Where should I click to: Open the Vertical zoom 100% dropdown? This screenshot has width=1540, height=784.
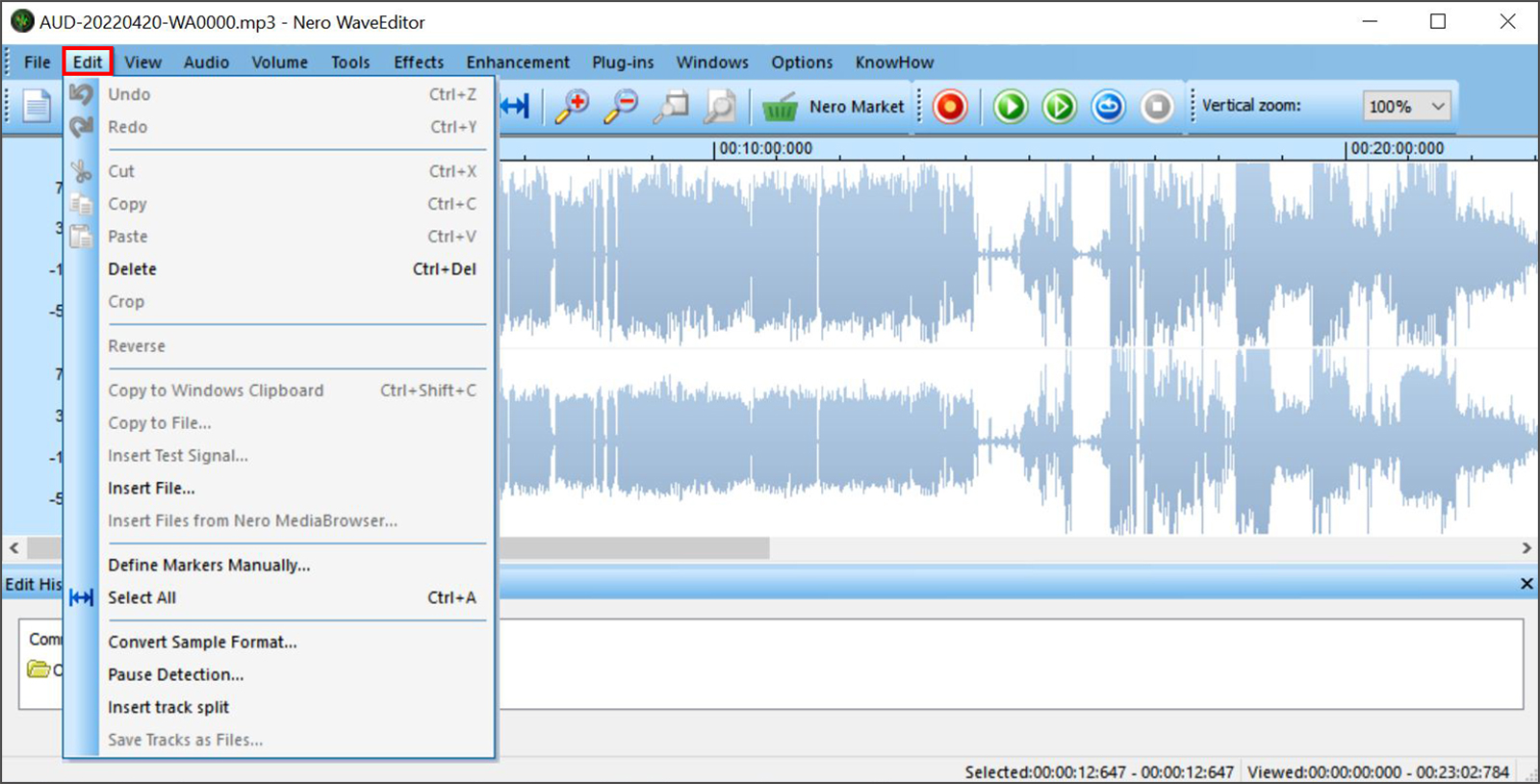coord(1406,107)
